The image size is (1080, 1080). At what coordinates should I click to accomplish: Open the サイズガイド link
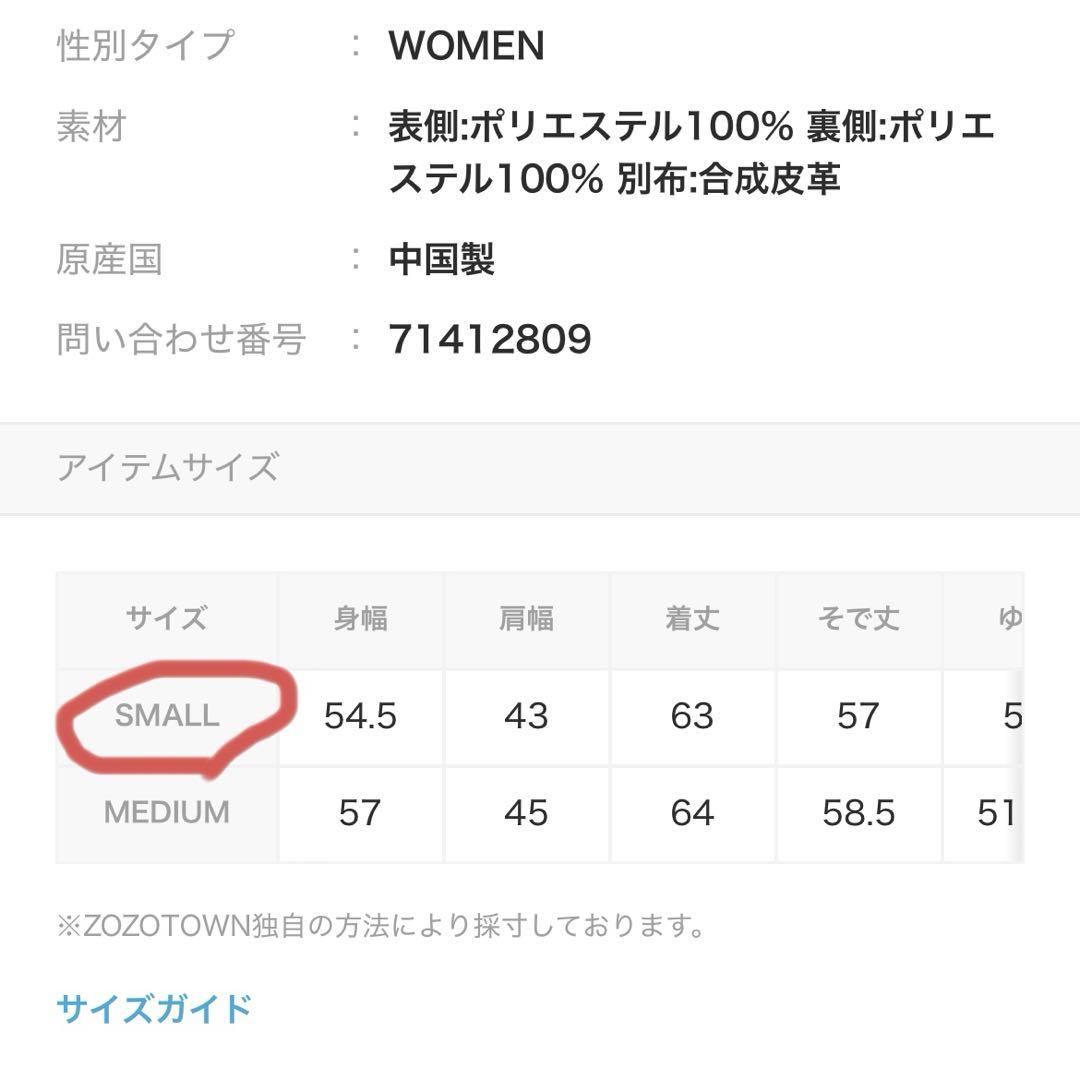[x=154, y=1008]
